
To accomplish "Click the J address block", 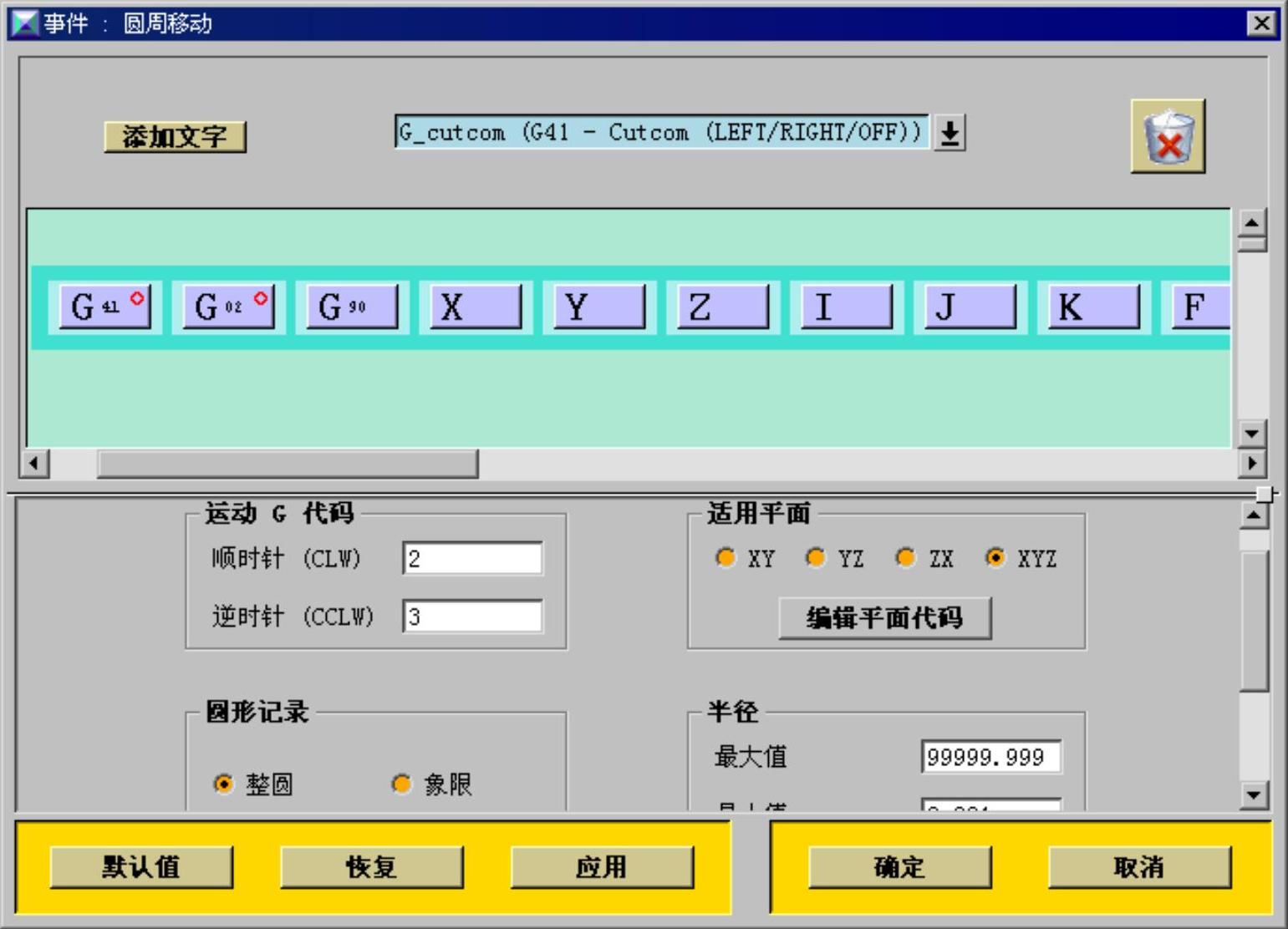I will click(971, 307).
